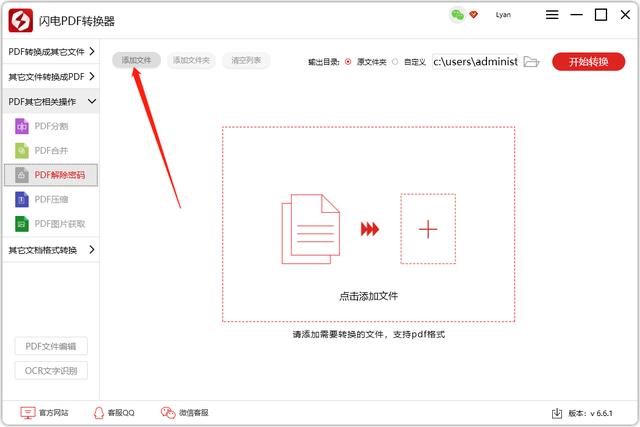
Task: Minimize the converter window
Action: point(576,15)
